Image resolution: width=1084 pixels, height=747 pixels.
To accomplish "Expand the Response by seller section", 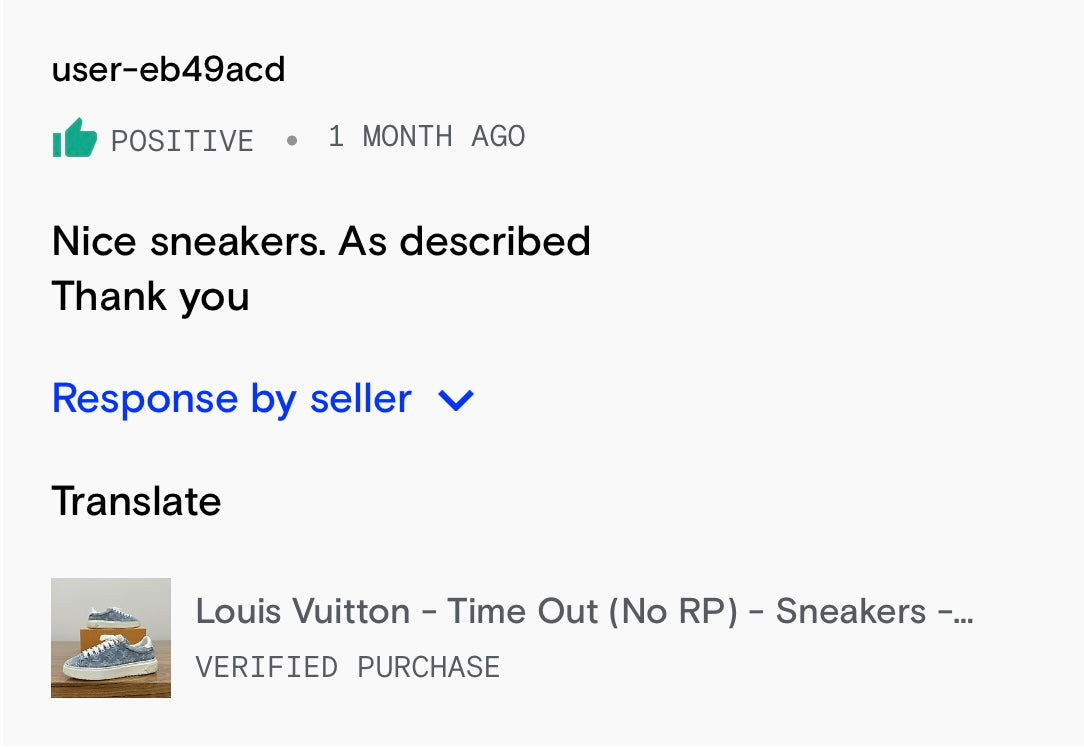I will click(231, 399).
